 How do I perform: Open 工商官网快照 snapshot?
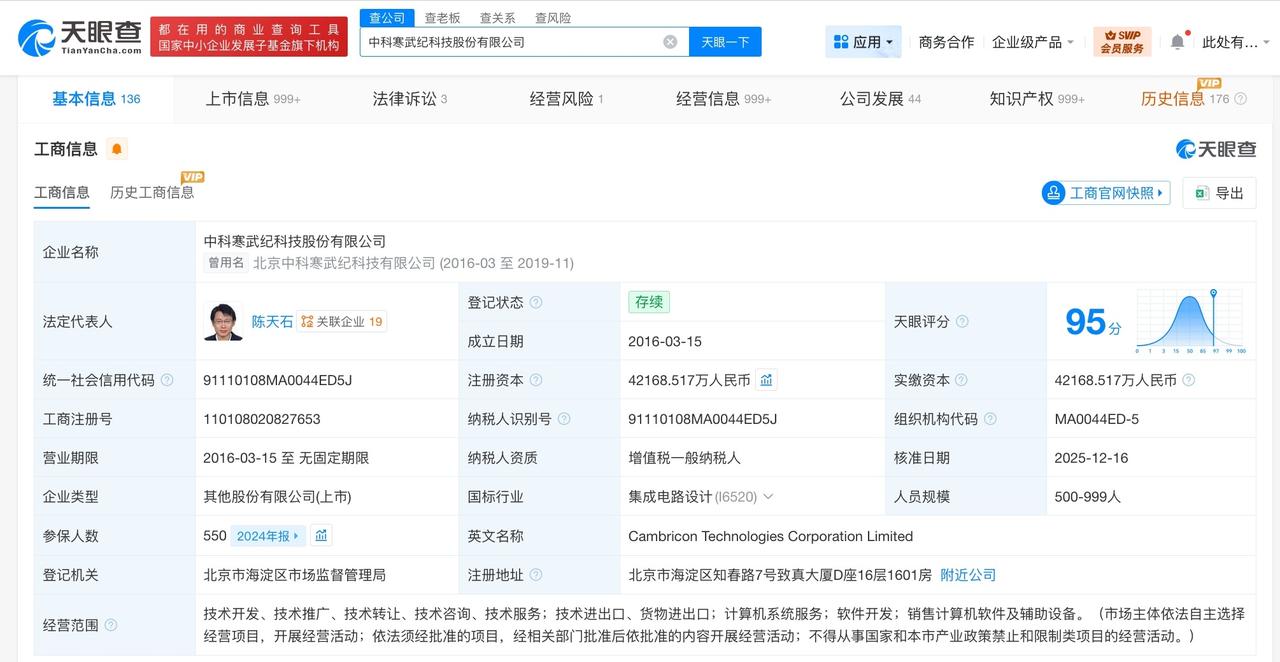(1104, 192)
